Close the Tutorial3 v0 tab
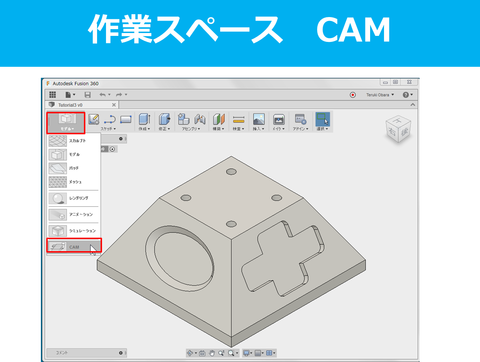 [114, 105]
